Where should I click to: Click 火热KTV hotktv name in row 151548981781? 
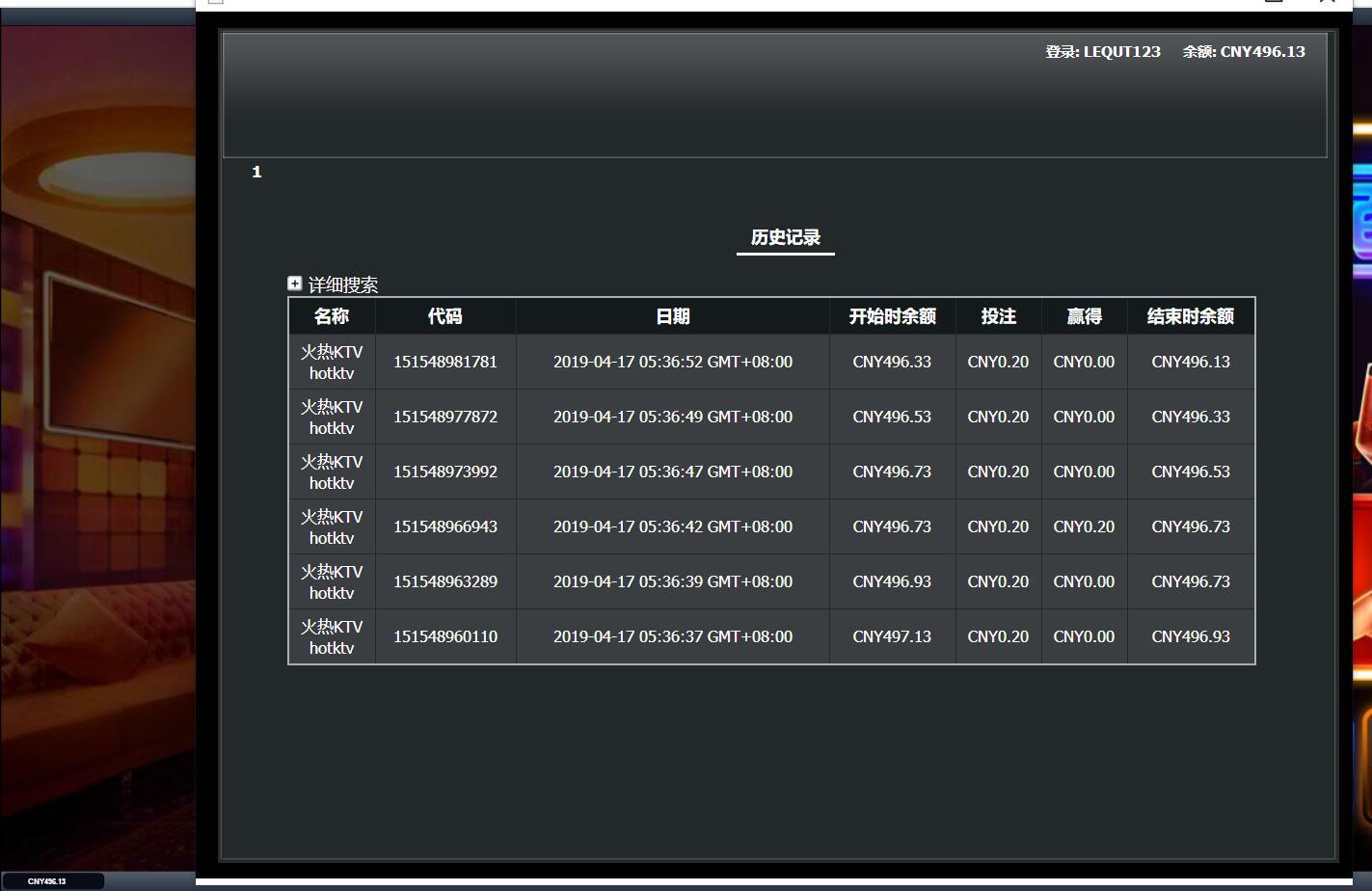(x=332, y=362)
